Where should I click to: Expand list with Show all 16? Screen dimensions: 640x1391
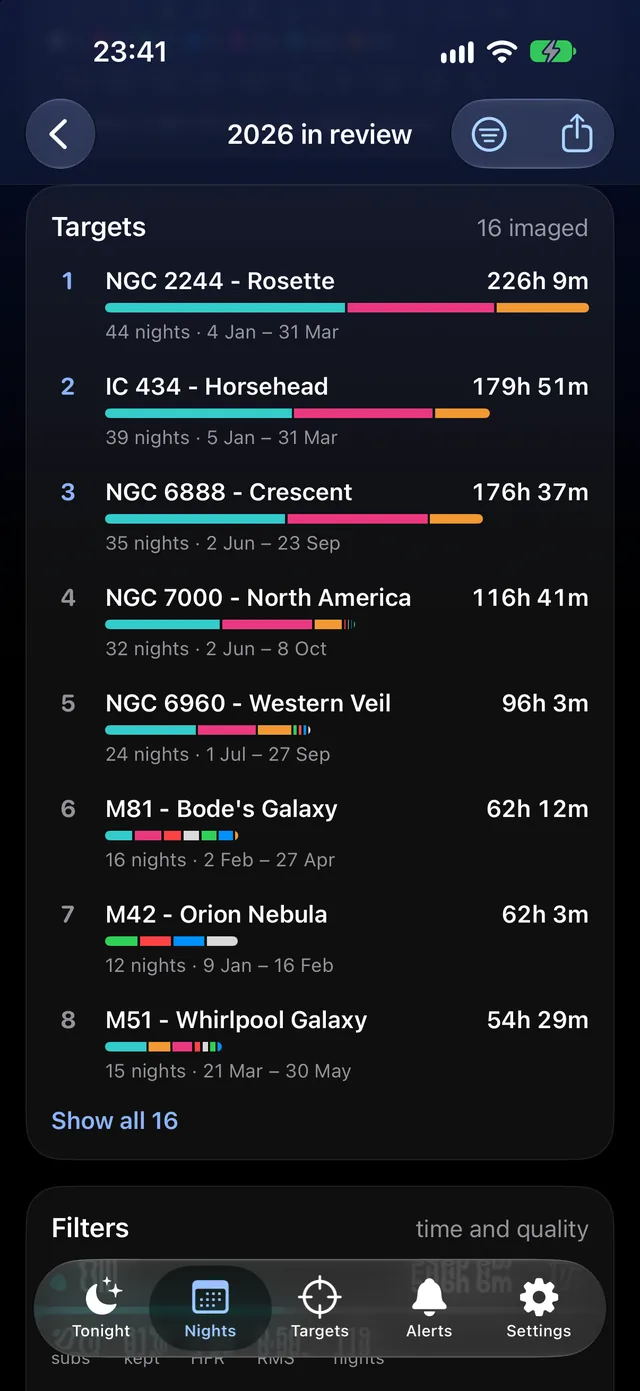[x=115, y=1121]
